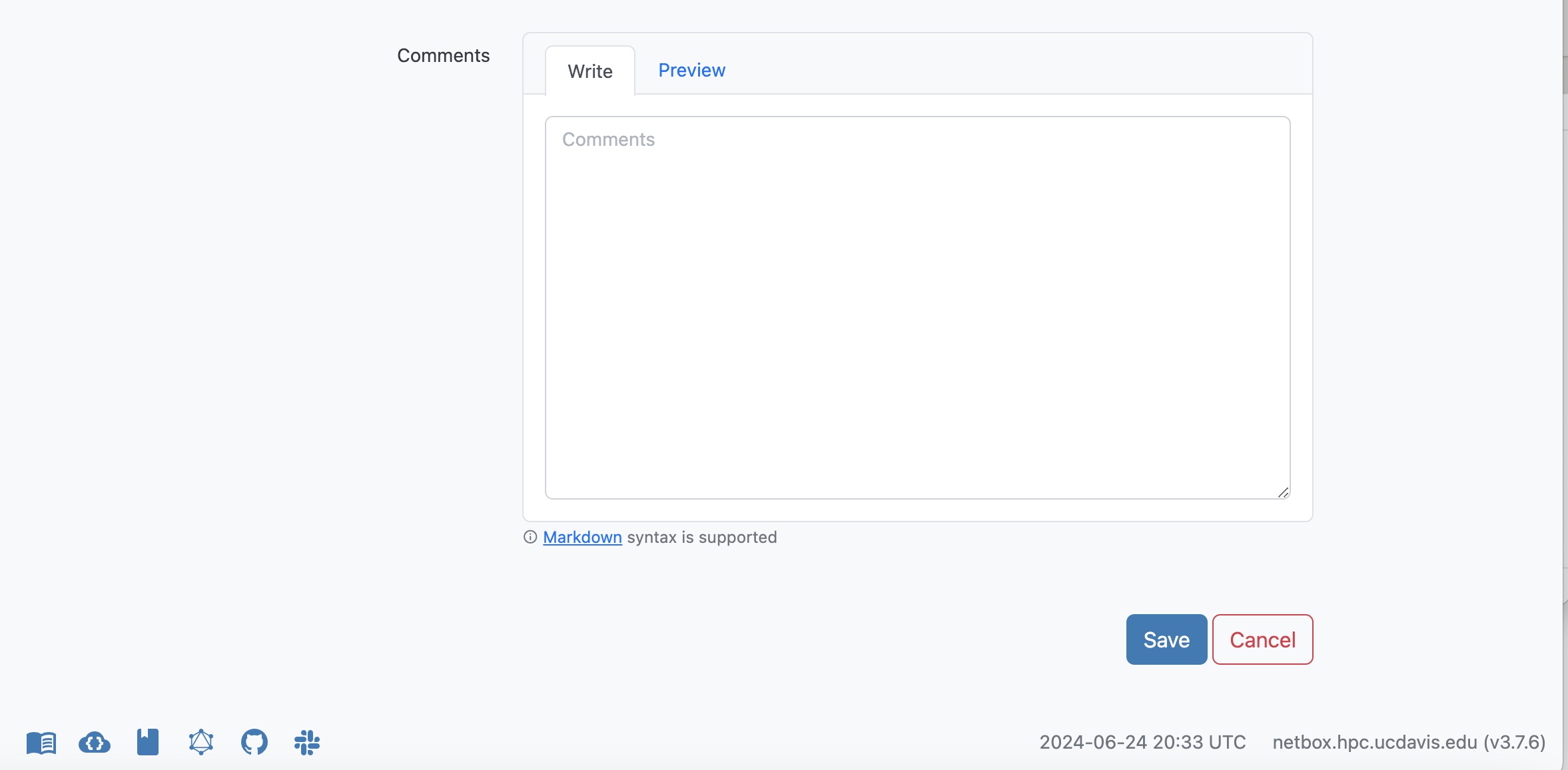Open the NetBox documentation book icon

(41, 742)
